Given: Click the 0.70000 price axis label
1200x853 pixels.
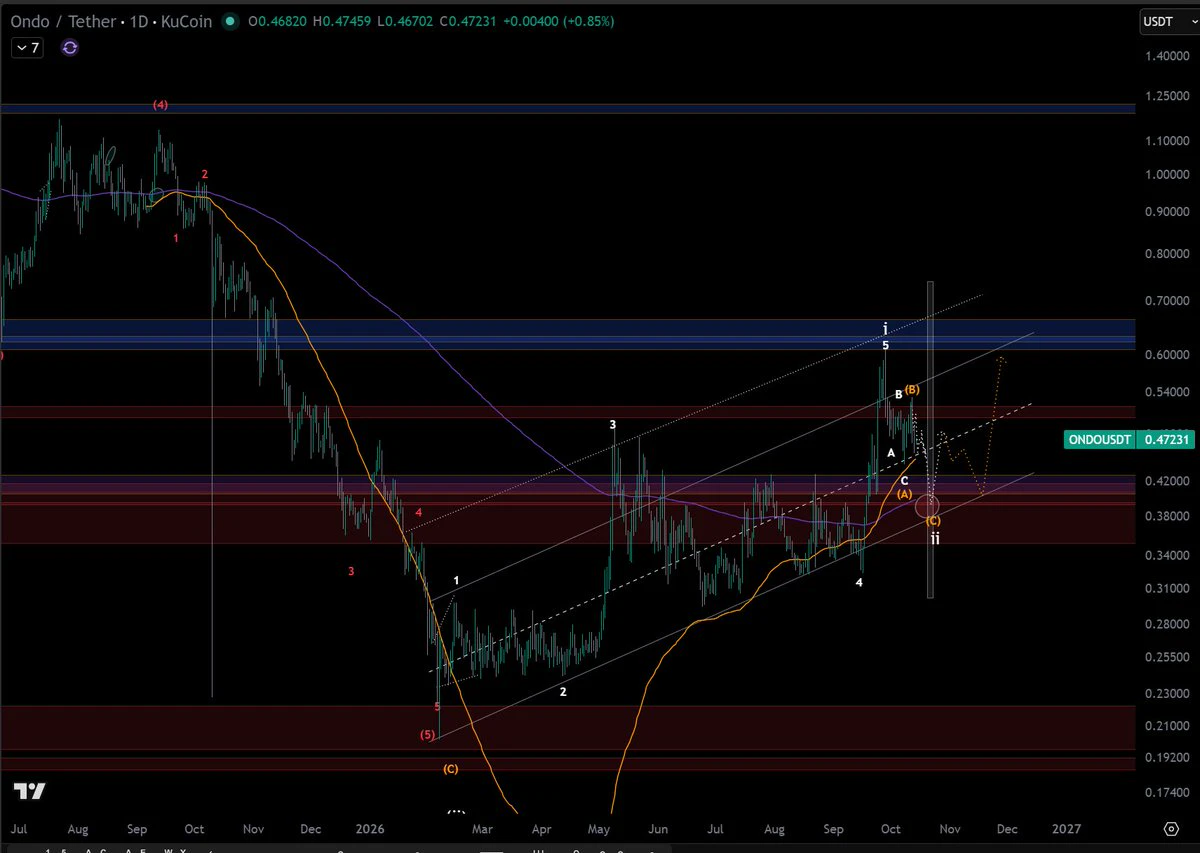Looking at the screenshot, I should (1165, 301).
